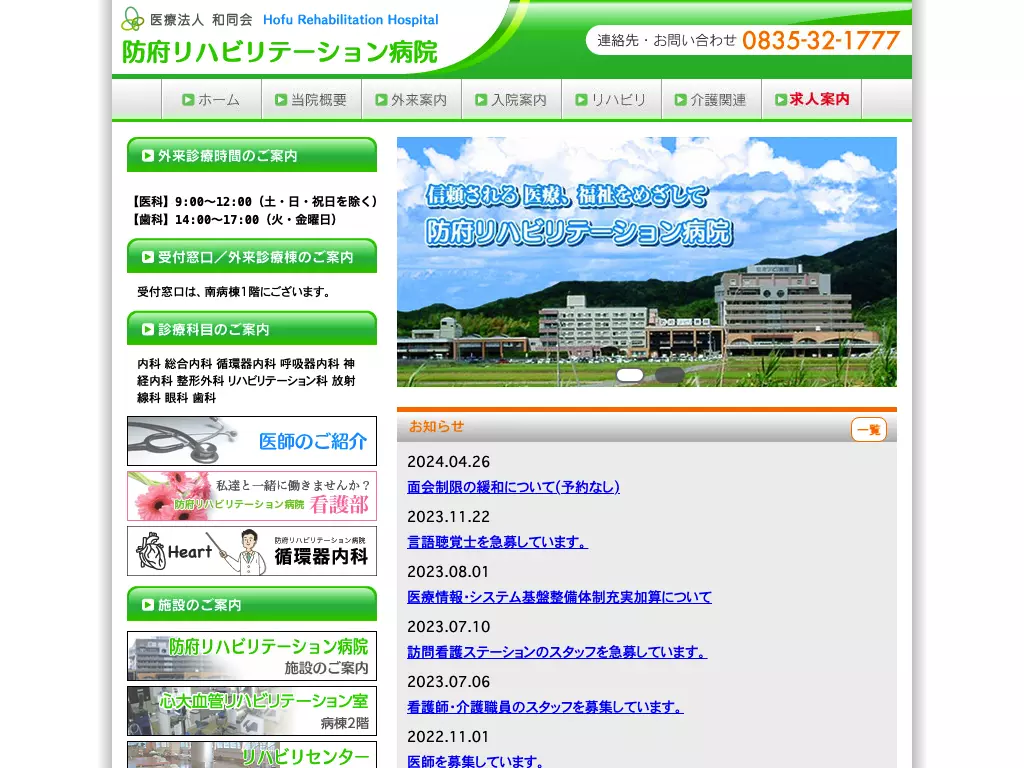Image resolution: width=1024 pixels, height=768 pixels.
Task: Click the phone number 0835-32-1777
Action: pos(821,40)
